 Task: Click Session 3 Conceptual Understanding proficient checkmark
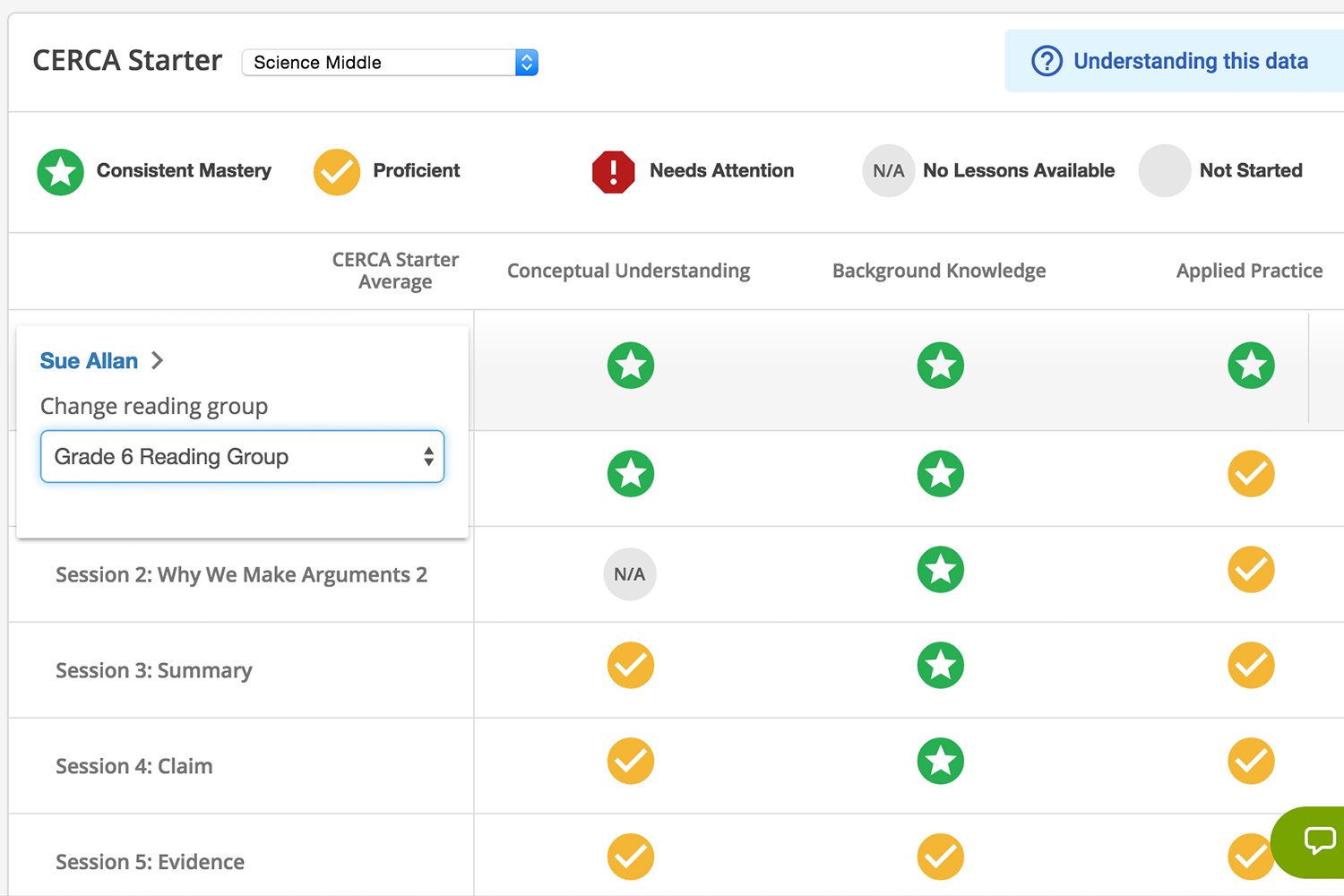point(631,666)
